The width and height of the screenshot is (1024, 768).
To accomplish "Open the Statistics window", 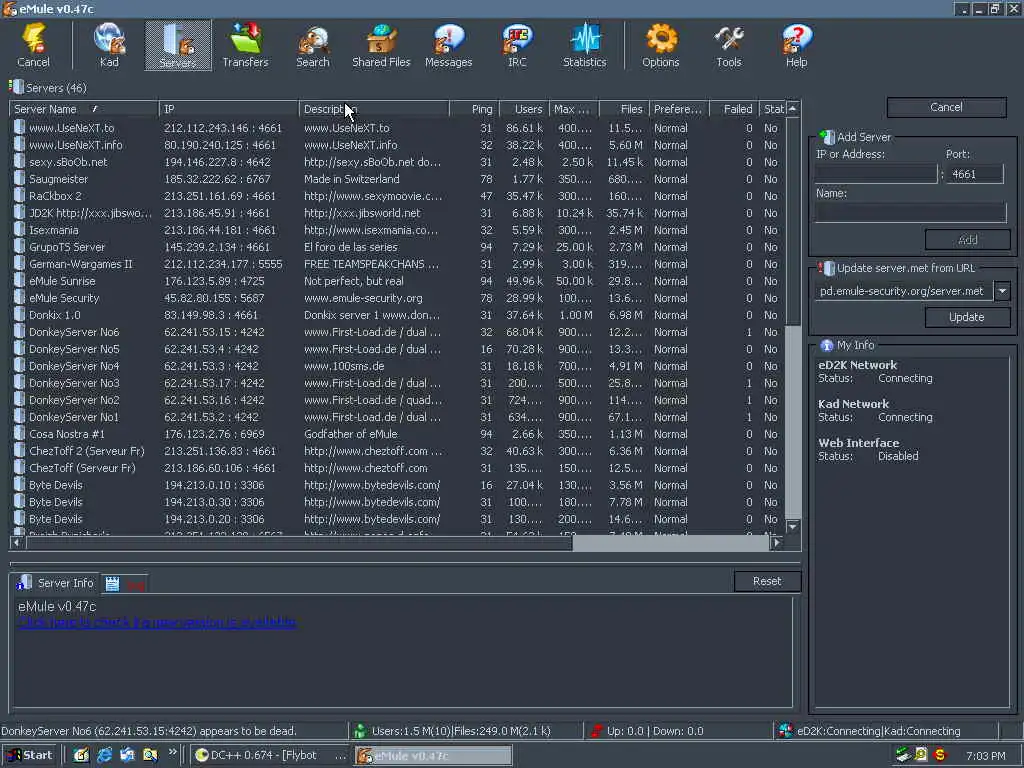I will click(584, 45).
